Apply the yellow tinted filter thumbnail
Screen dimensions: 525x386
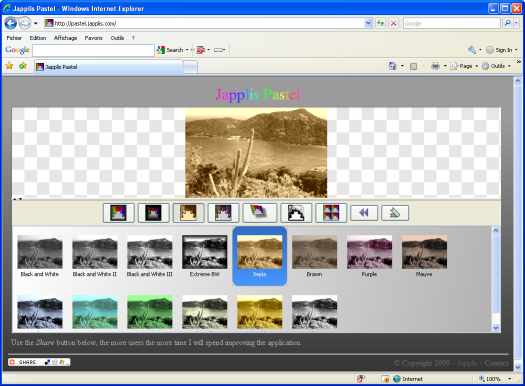259,312
